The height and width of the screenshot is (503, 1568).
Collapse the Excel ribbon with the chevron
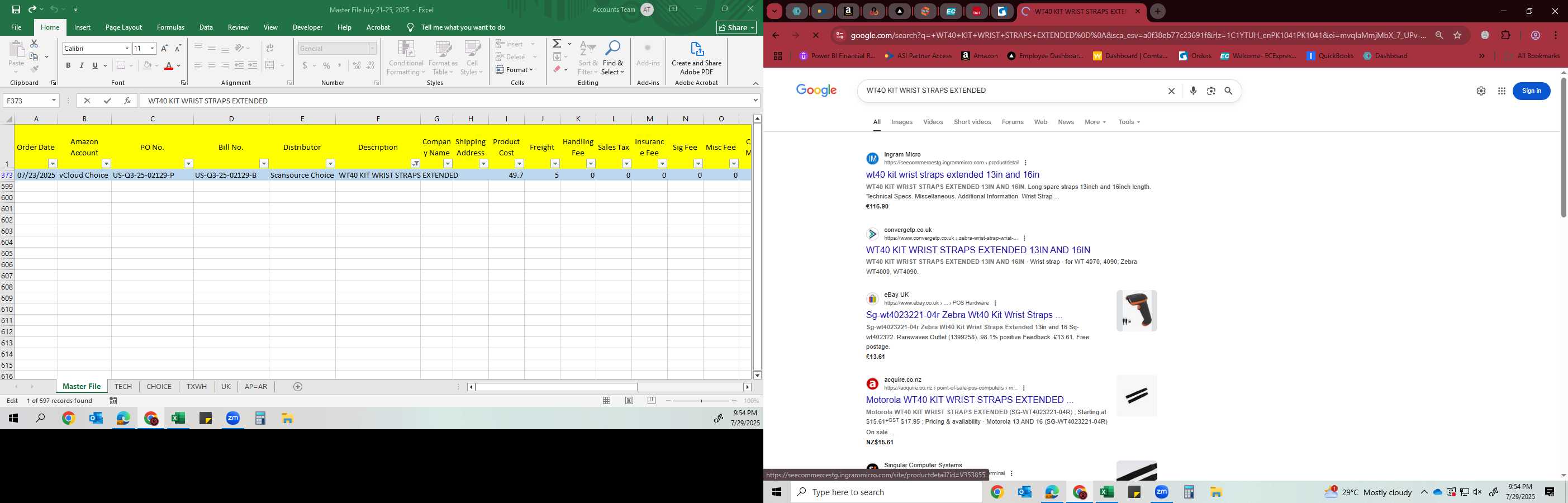tap(756, 83)
